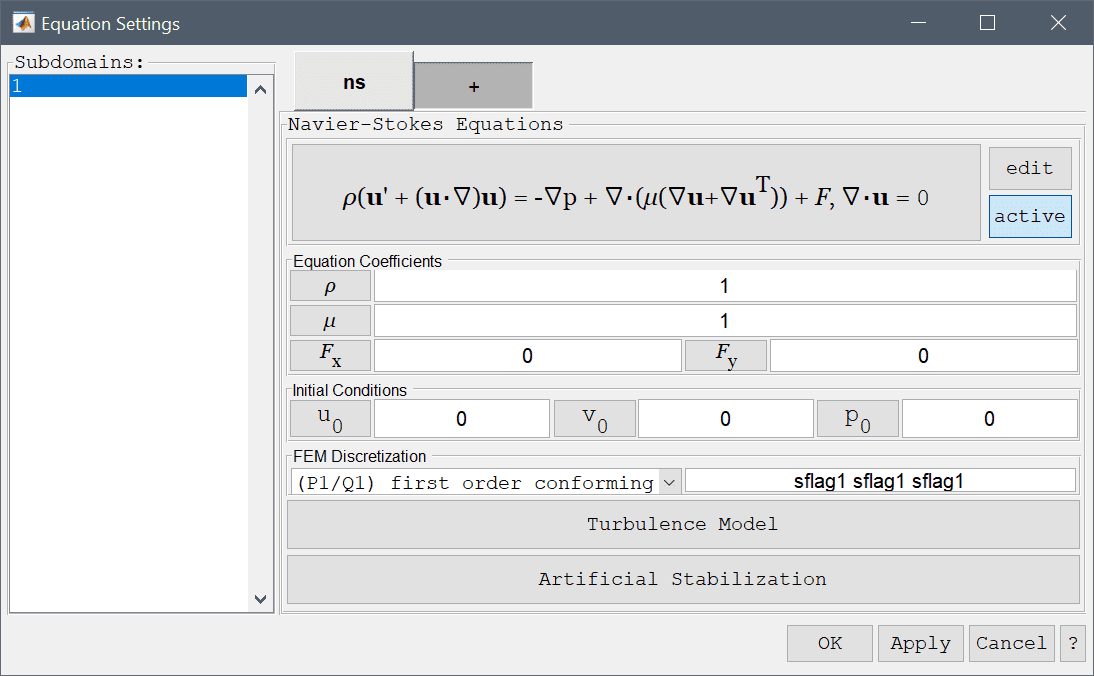Edit the density ρ value field
This screenshot has height=676, width=1094.
point(725,286)
